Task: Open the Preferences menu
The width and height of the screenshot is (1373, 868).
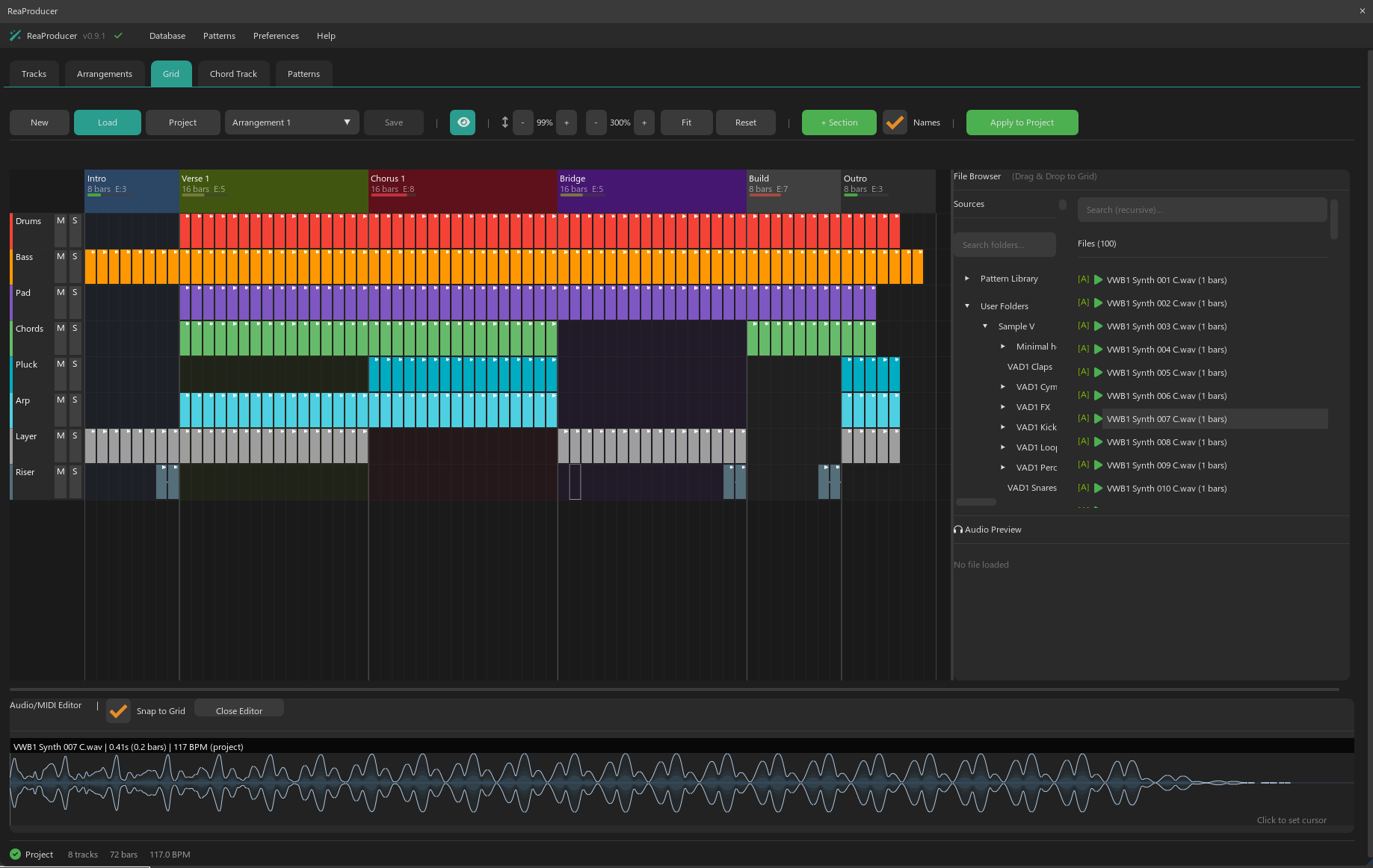Action: pos(276,35)
